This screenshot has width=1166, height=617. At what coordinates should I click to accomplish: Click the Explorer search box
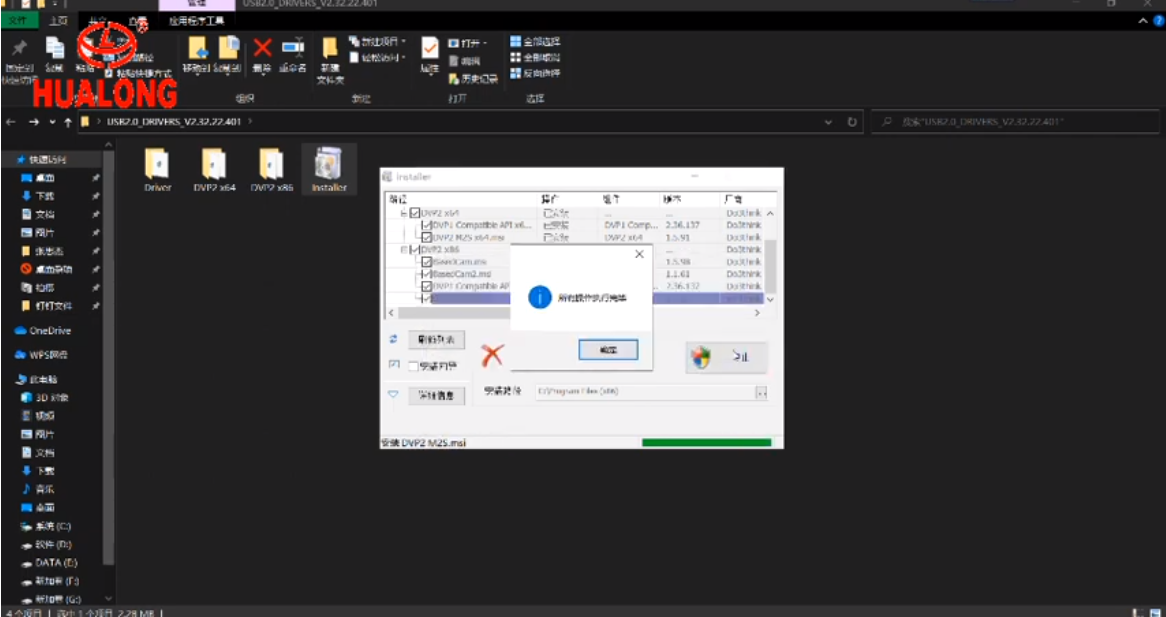pyautogui.click(x=1016, y=121)
